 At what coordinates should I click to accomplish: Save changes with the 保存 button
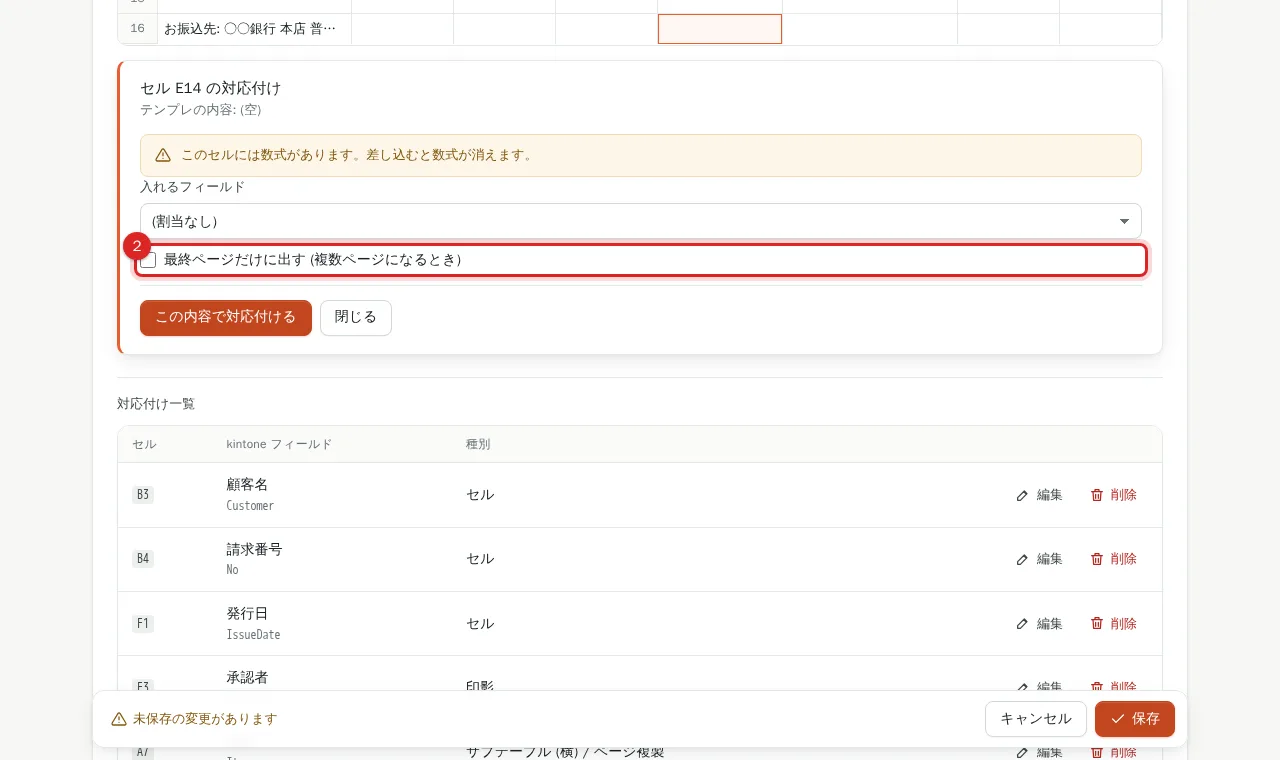pos(1135,719)
